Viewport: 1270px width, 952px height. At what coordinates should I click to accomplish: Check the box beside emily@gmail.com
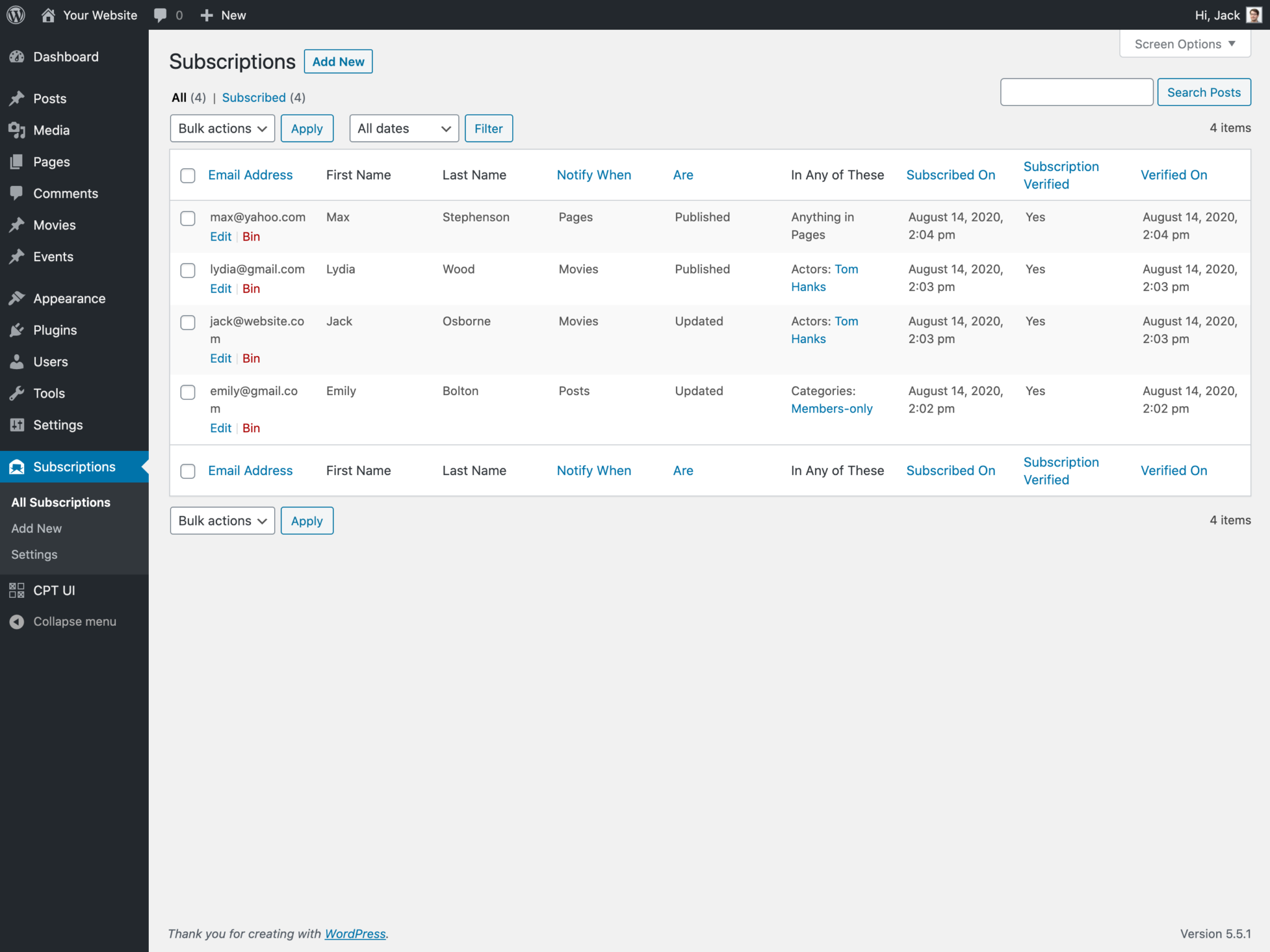pos(188,392)
